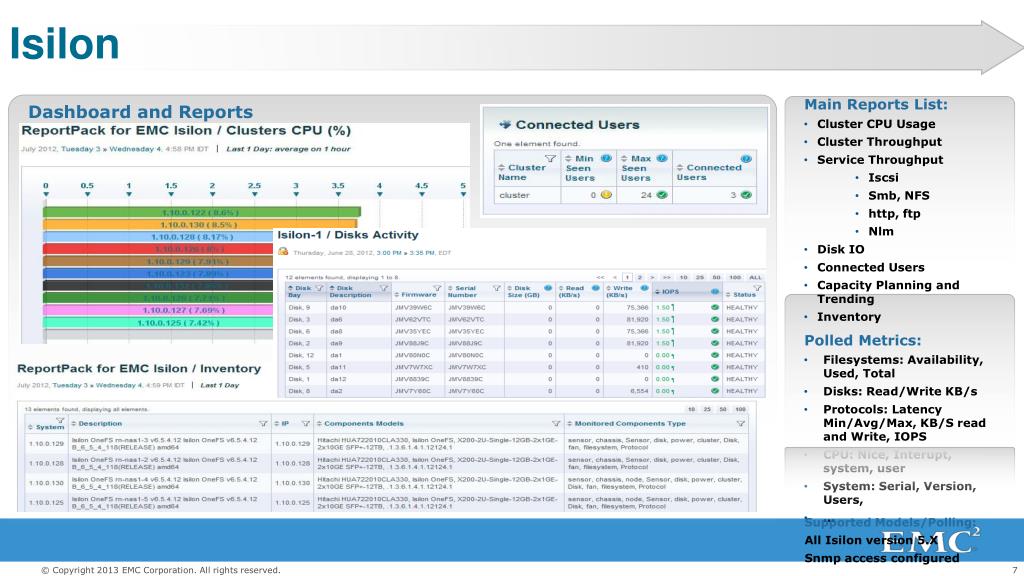Click the 3:00 PM start time link
The height and width of the screenshot is (576, 1024).
(x=391, y=253)
